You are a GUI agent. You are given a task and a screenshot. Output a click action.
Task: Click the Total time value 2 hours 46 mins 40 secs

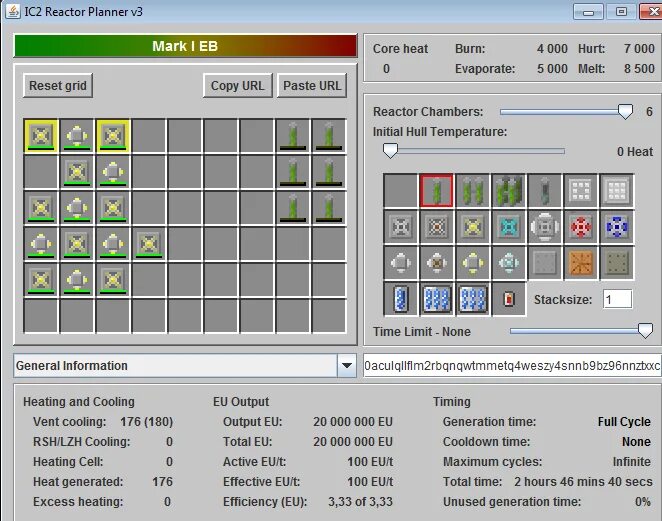tap(583, 482)
